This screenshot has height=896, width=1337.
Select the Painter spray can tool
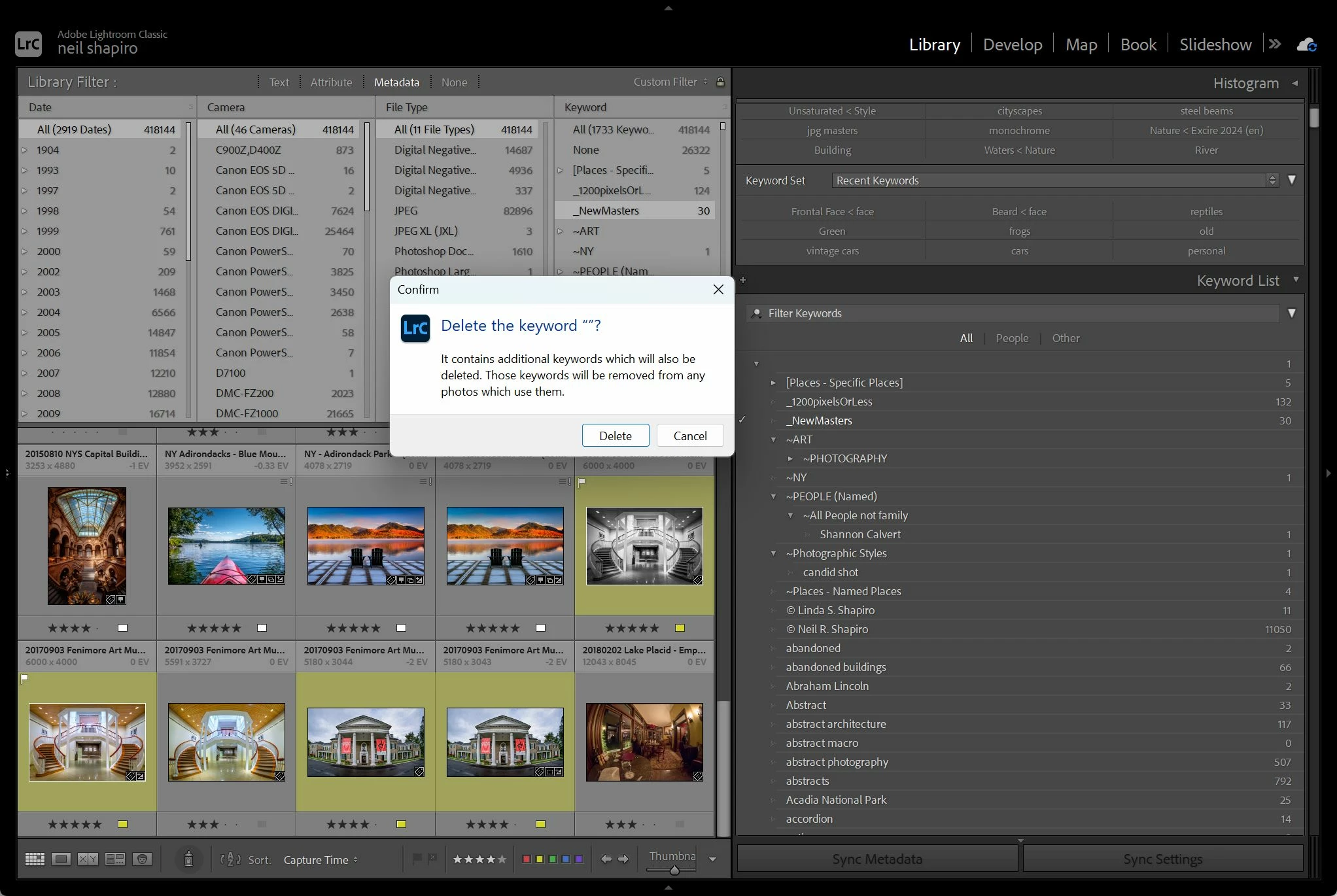188,859
